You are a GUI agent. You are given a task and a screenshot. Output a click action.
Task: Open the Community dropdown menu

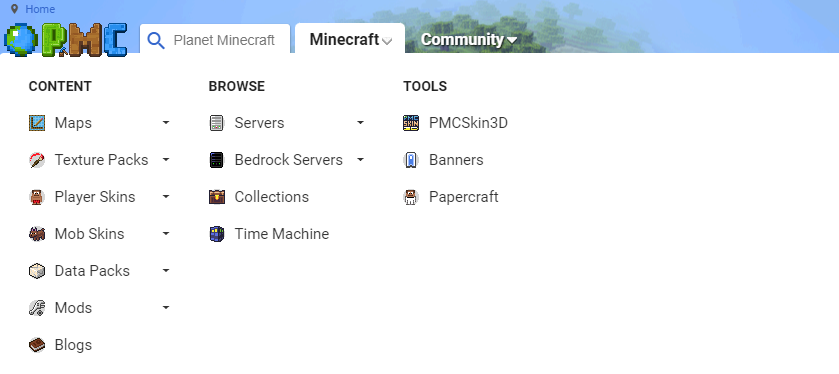point(469,40)
